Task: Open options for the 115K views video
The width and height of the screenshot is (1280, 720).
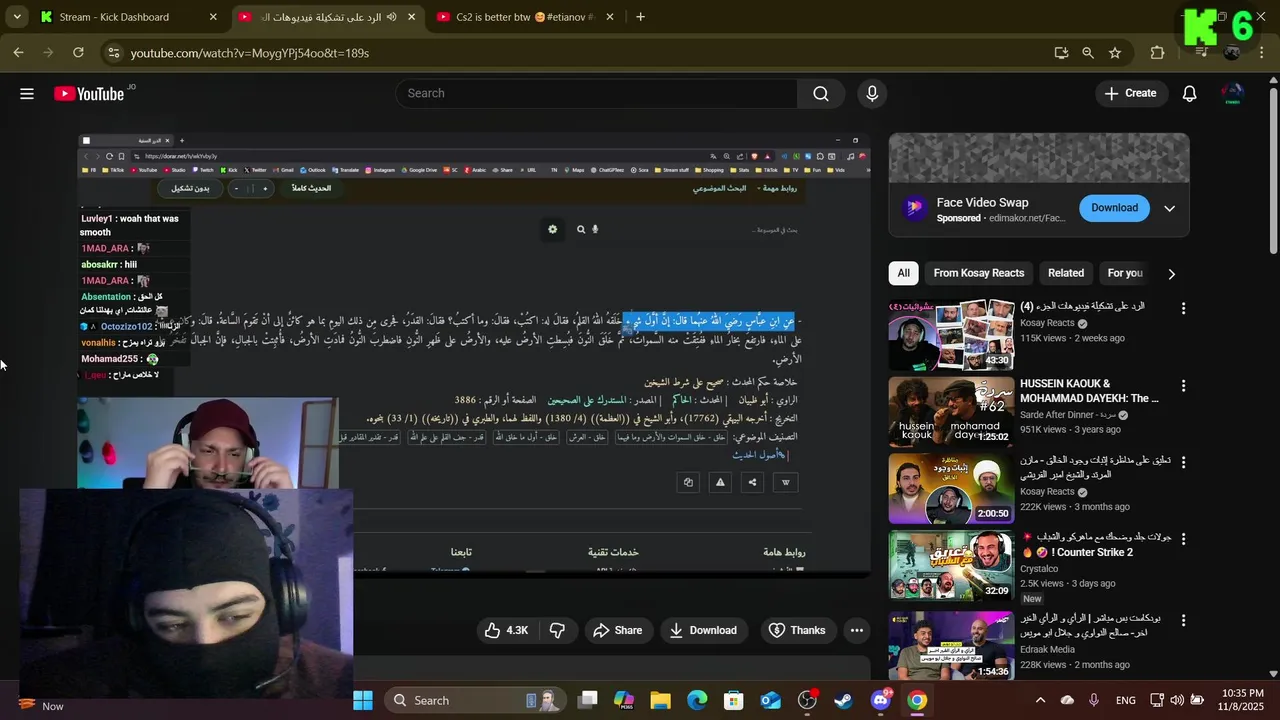Action: (x=1183, y=309)
